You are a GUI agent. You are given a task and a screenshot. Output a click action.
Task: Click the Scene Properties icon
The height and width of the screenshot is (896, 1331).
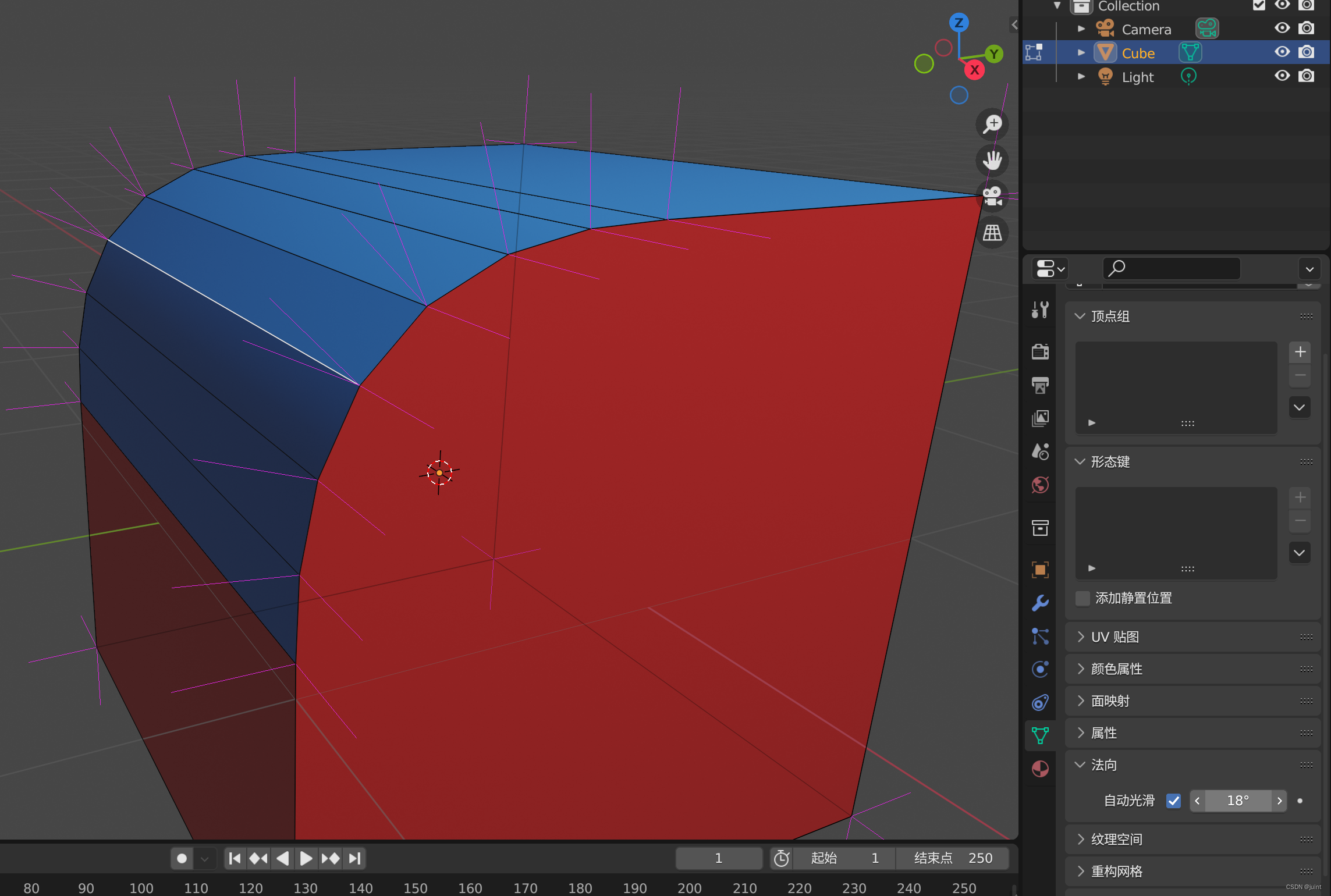pyautogui.click(x=1040, y=452)
